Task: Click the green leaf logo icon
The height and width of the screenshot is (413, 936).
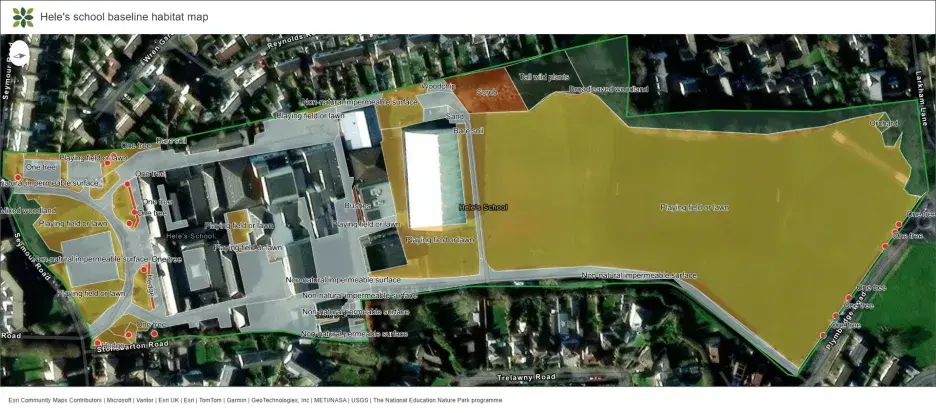Action: point(23,17)
